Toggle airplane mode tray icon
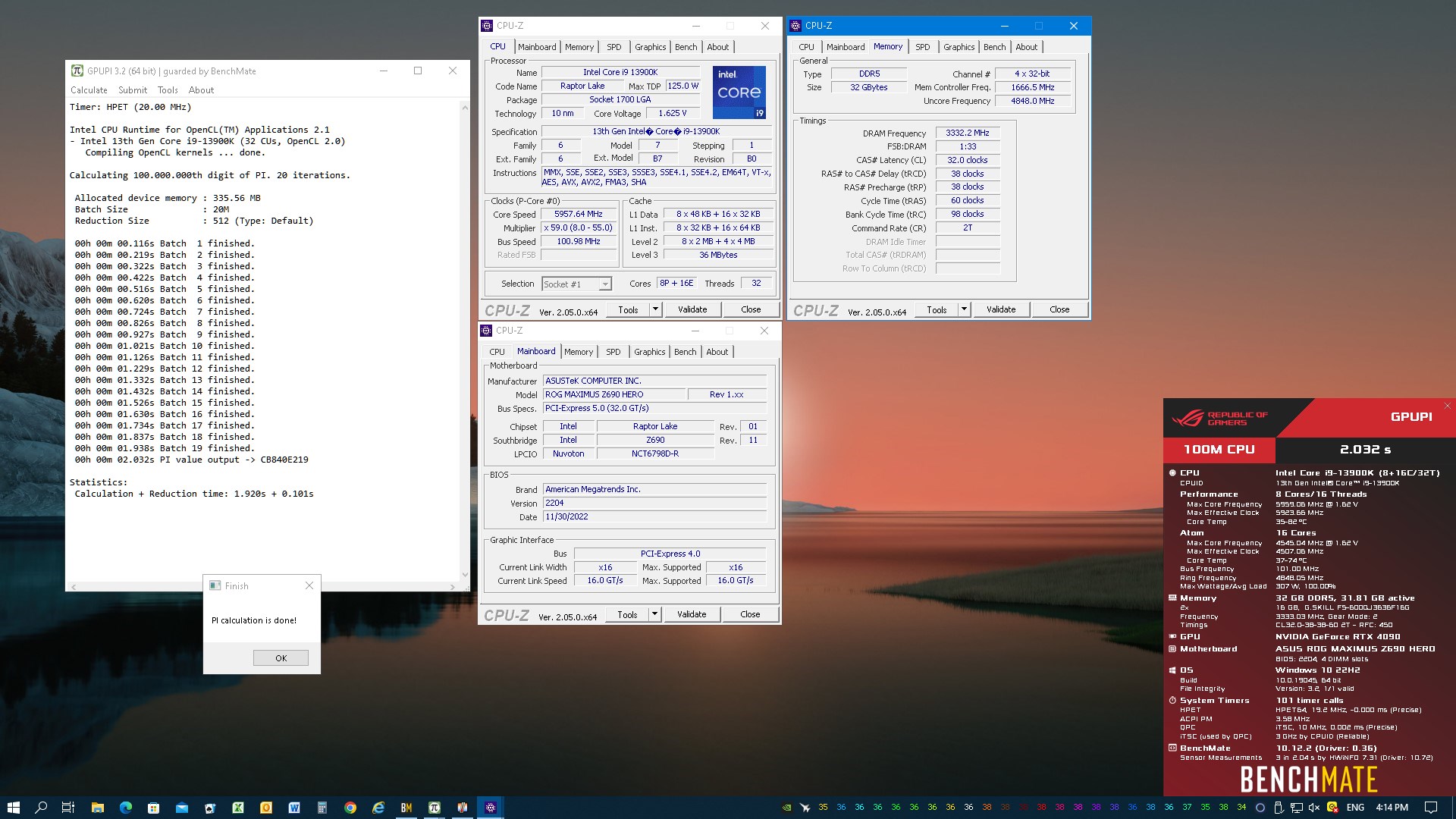The height and width of the screenshot is (819, 1456). pos(805,807)
